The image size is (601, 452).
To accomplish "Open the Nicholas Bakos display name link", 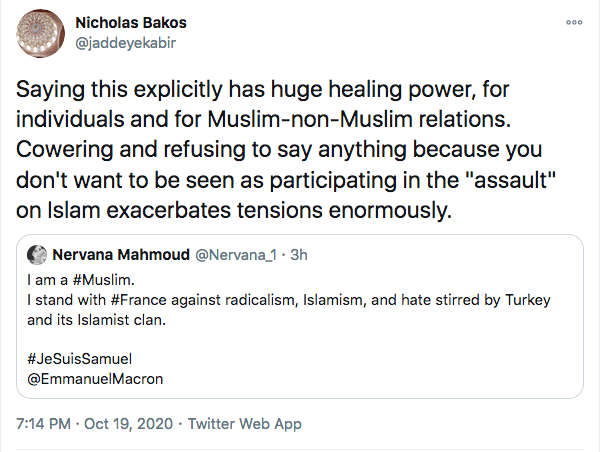I will click(131, 21).
